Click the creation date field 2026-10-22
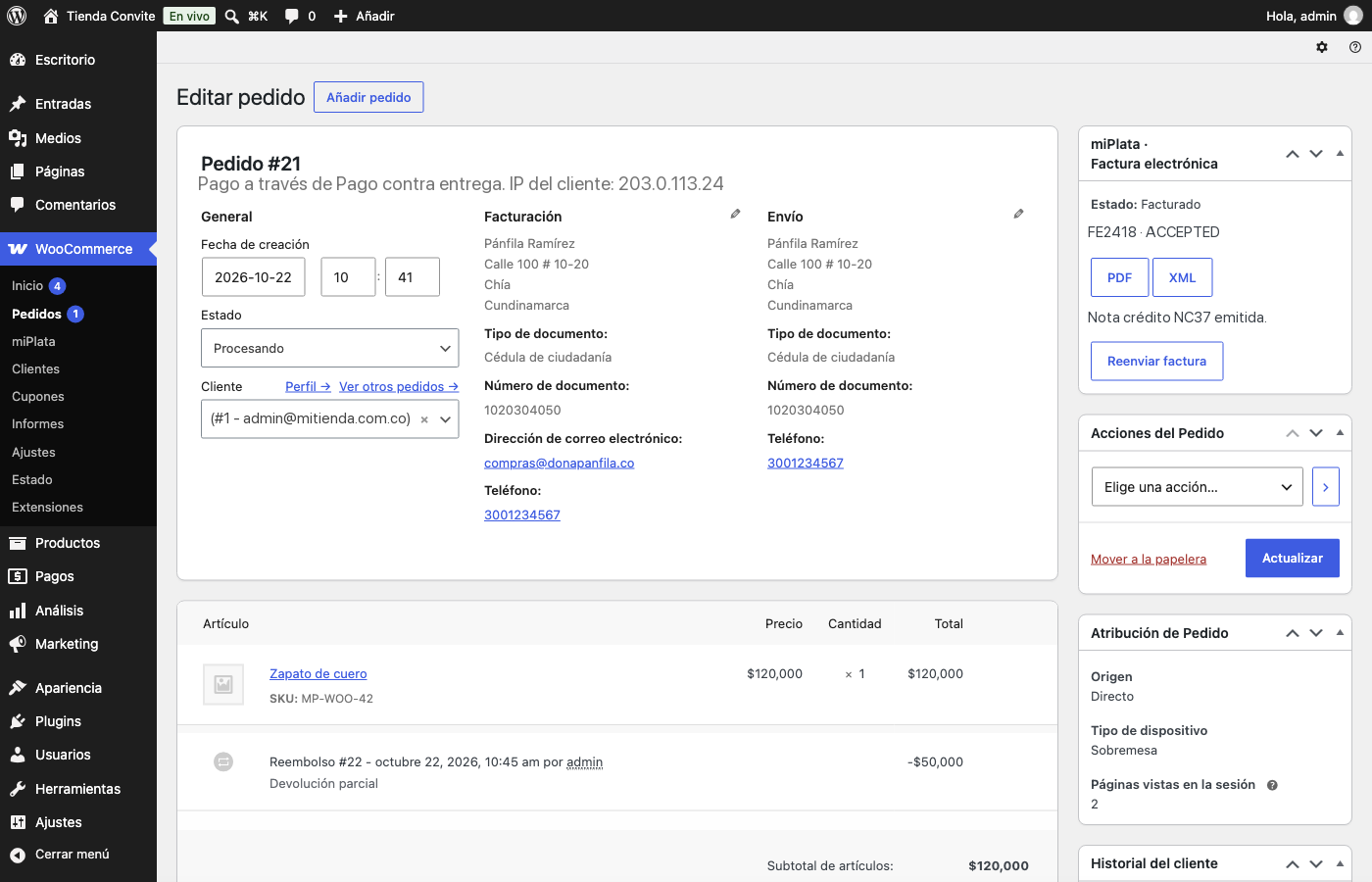This screenshot has height=882, width=1372. tap(254, 277)
